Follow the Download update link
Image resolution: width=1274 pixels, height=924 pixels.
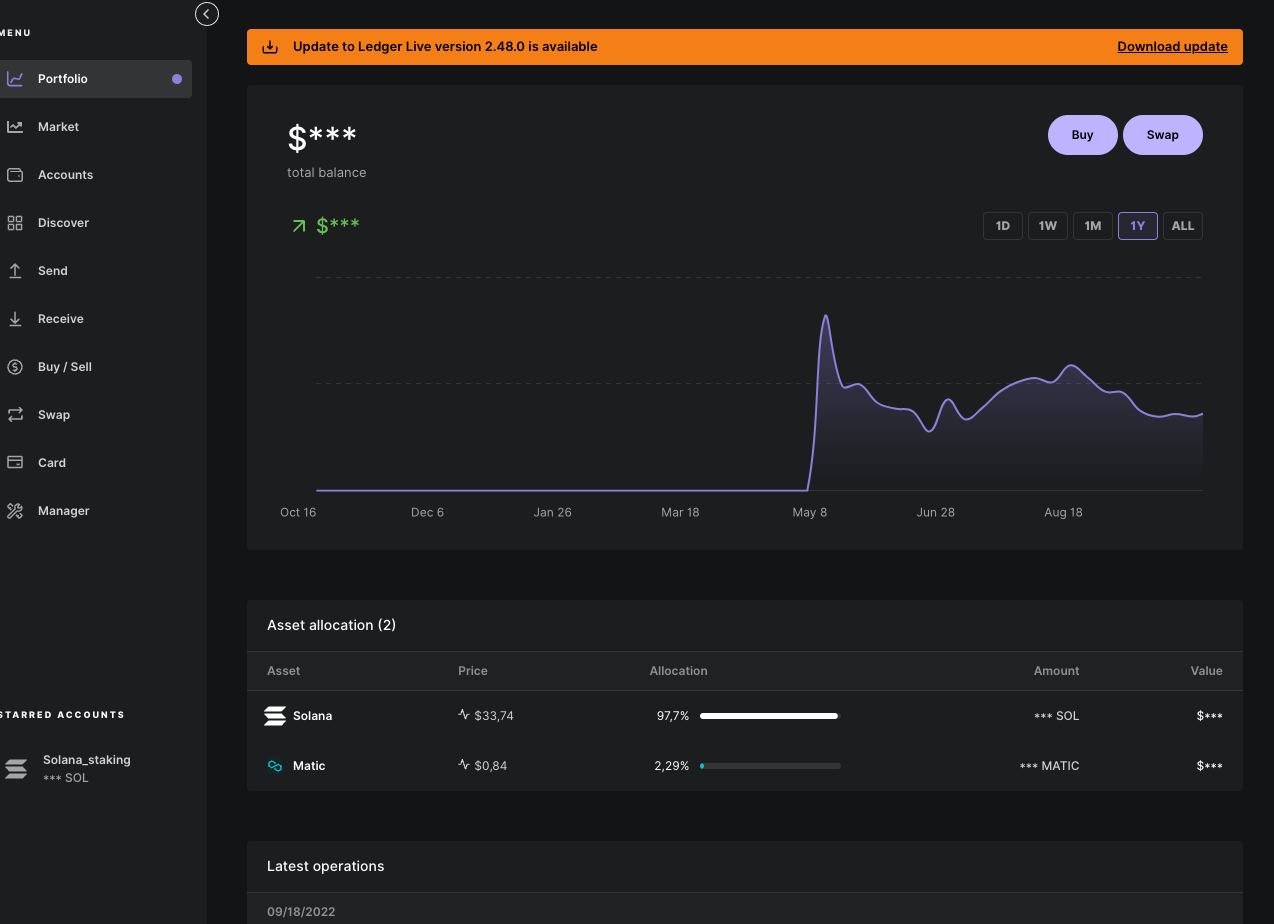[1172, 47]
